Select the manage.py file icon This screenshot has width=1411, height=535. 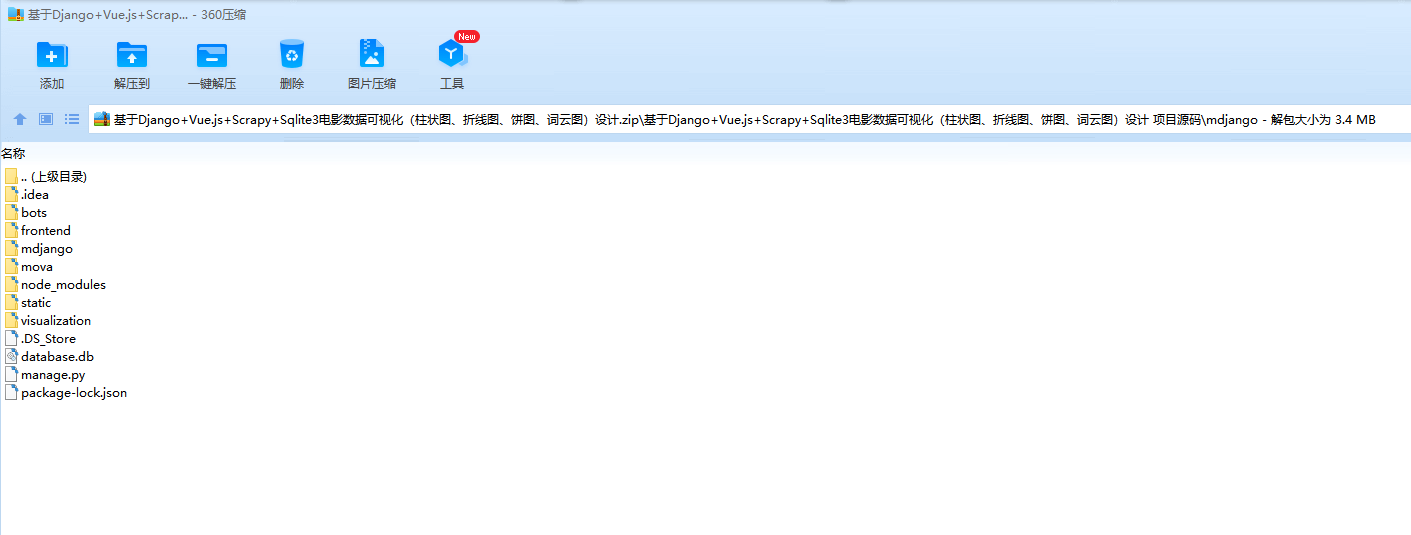11,374
